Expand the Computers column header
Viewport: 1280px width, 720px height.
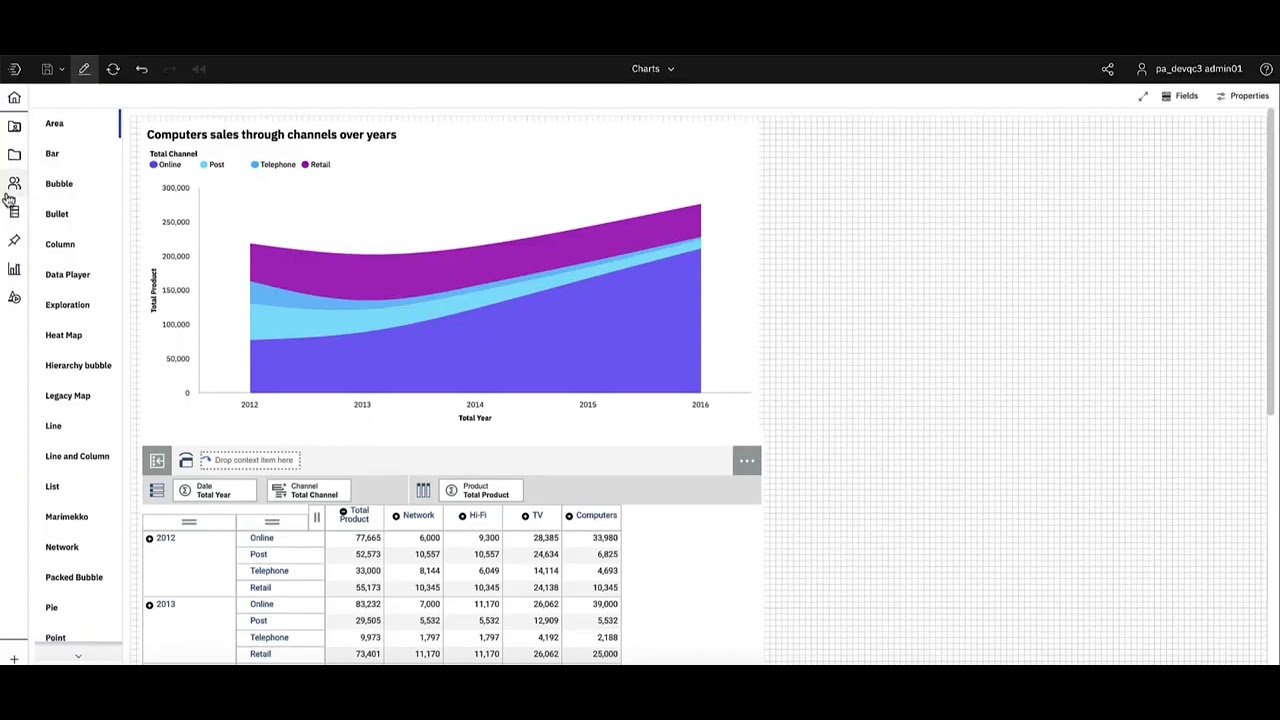click(x=569, y=516)
